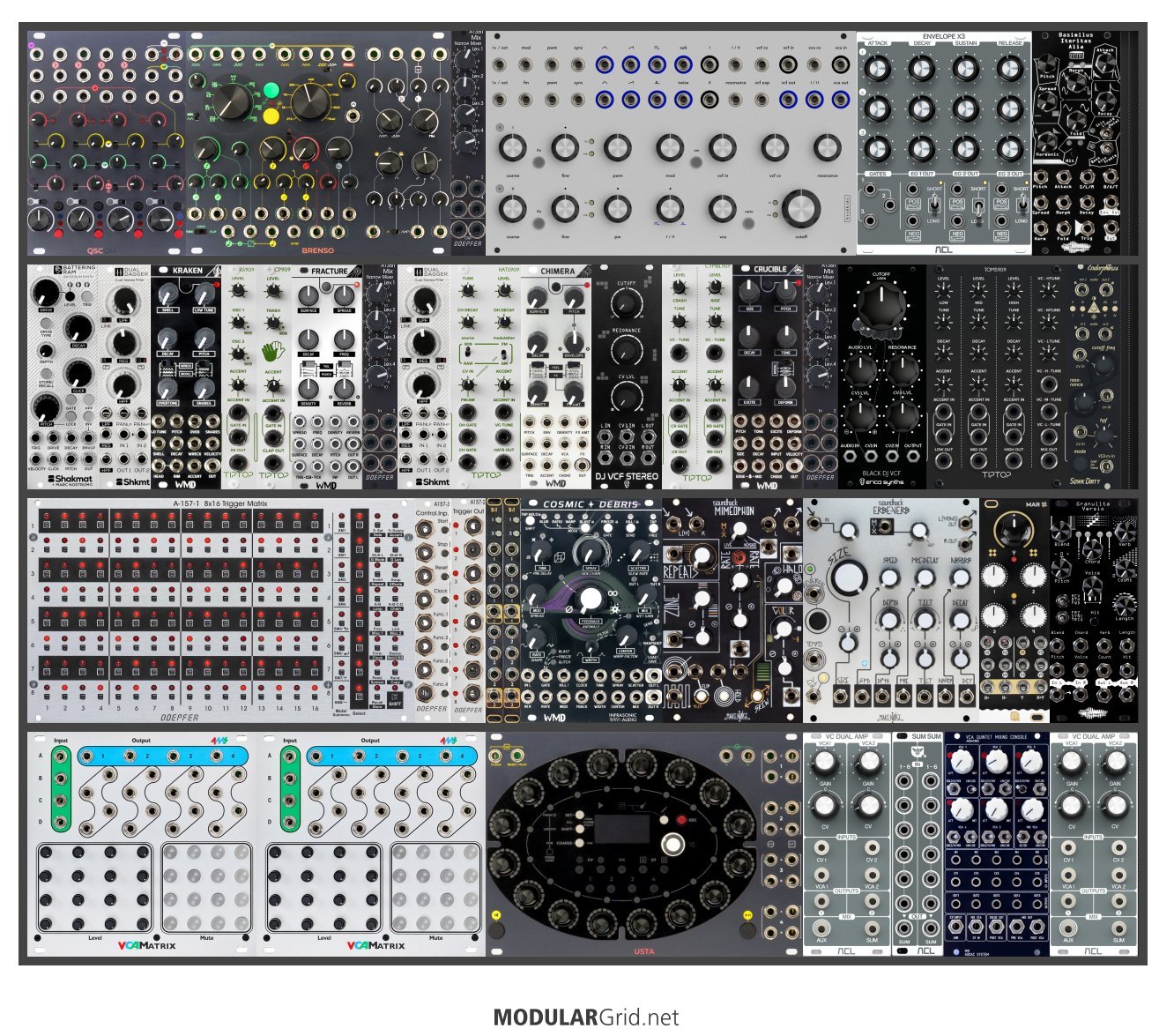Adjust the resonance knob on the silver synth module
Screen dimensions: 1174x1036
pyautogui.click(x=827, y=147)
